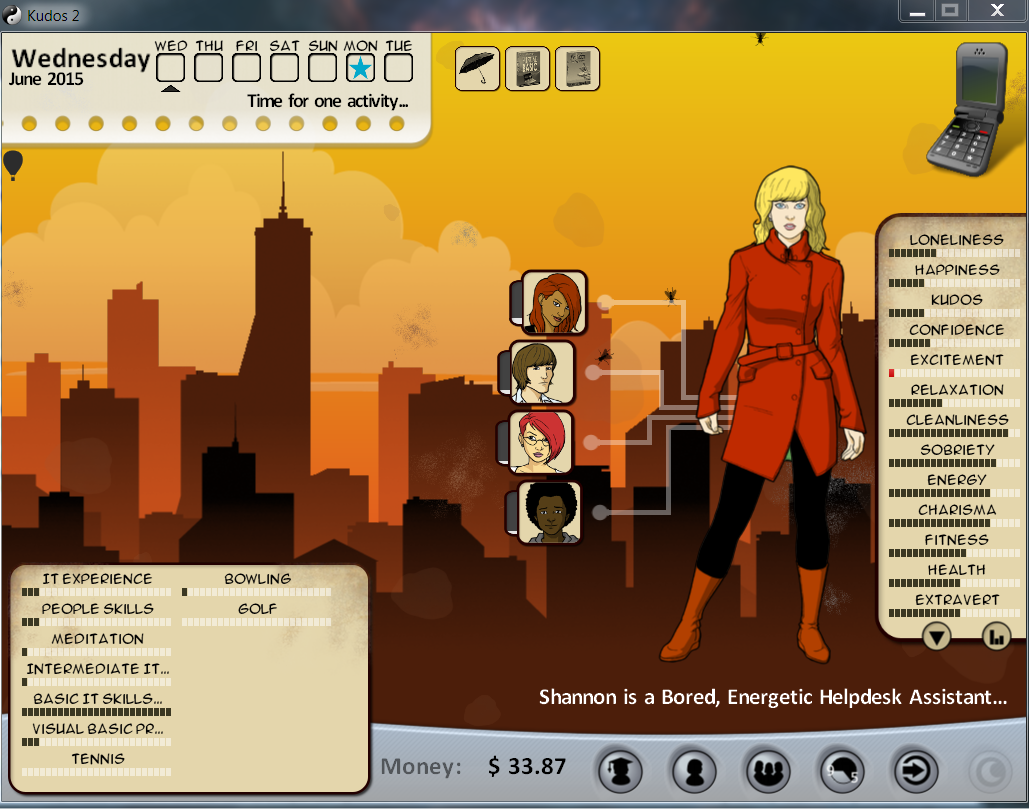Click the Energy stat label
This screenshot has width=1029, height=809.
tap(957, 480)
